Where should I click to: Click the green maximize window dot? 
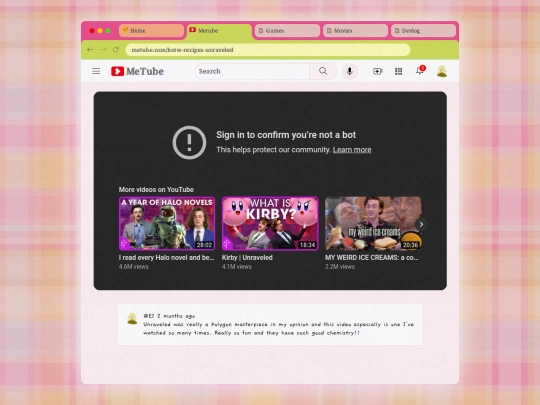tap(108, 31)
